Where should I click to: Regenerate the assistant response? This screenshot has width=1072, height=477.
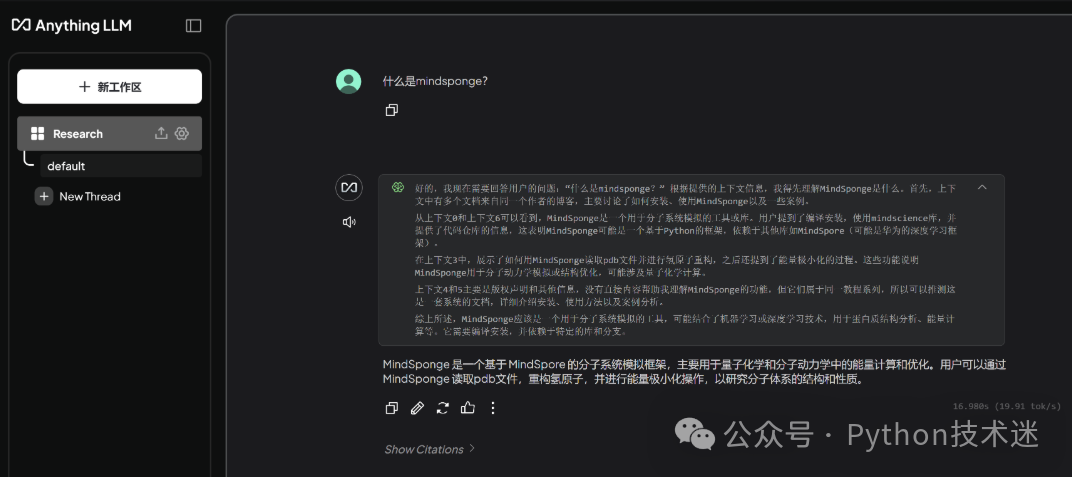(x=442, y=408)
